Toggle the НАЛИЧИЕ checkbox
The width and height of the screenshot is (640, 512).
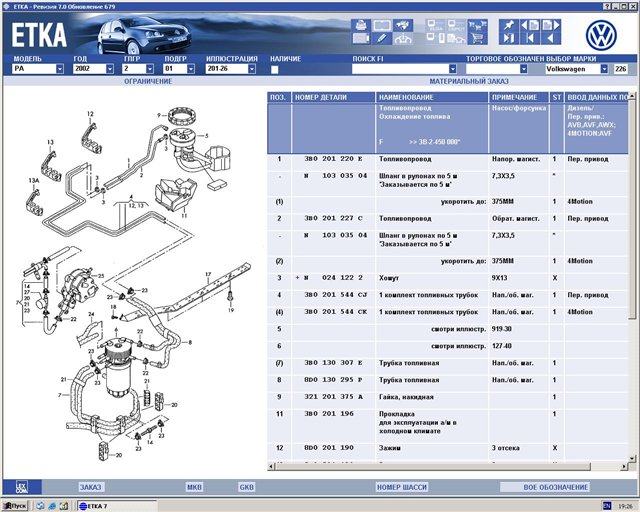tap(275, 69)
